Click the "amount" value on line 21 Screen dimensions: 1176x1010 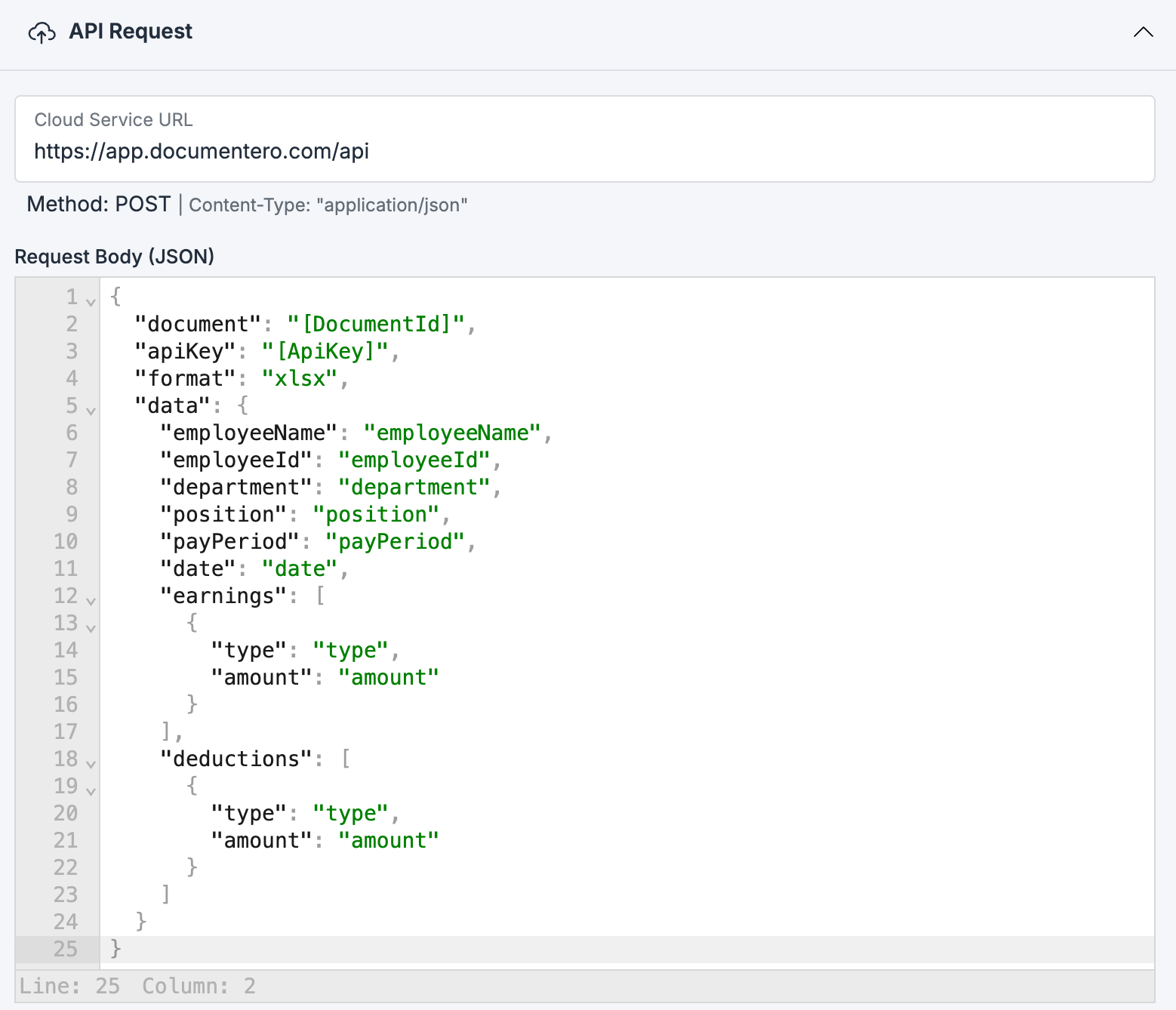click(x=389, y=840)
